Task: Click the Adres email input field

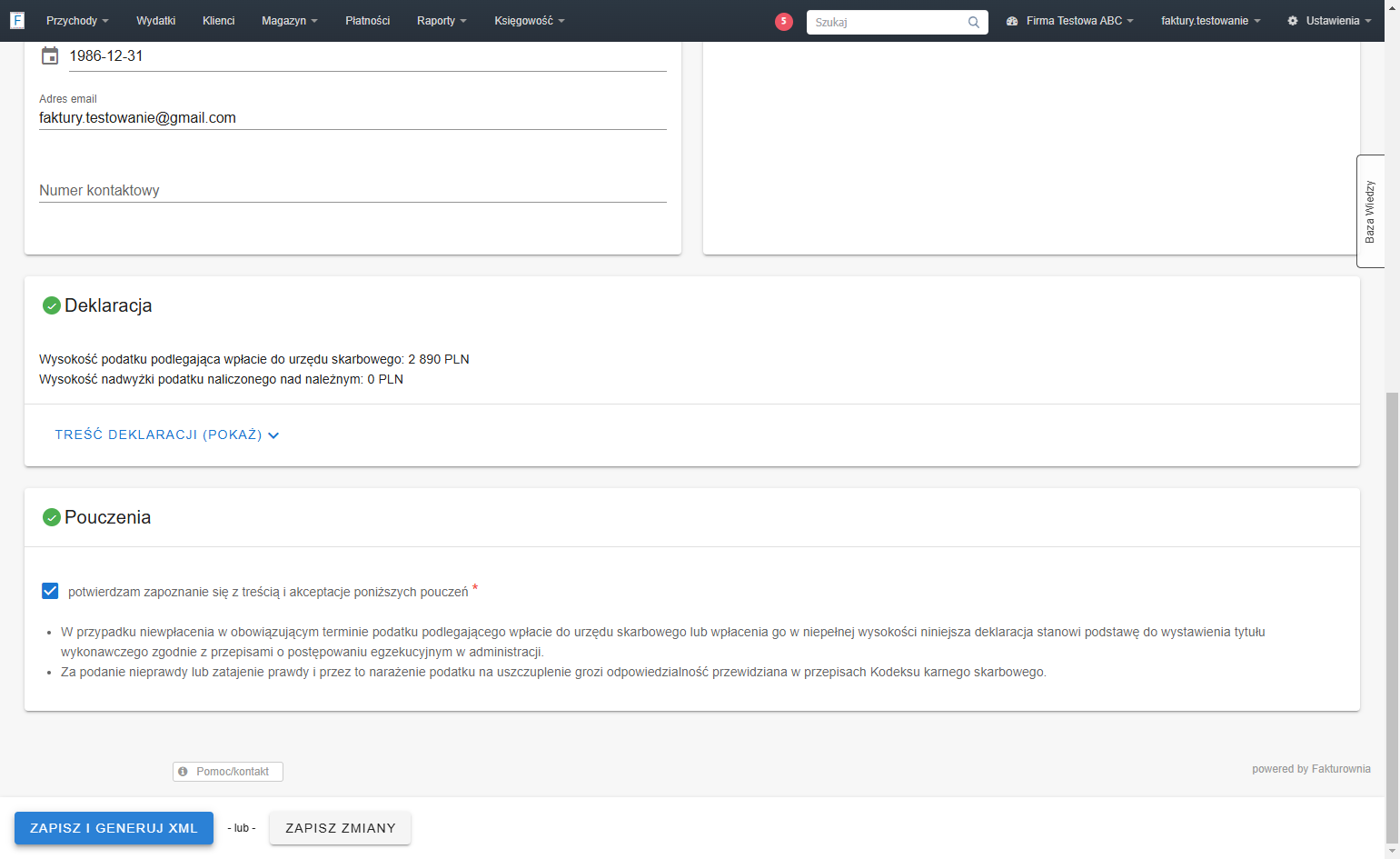Action: tap(352, 118)
